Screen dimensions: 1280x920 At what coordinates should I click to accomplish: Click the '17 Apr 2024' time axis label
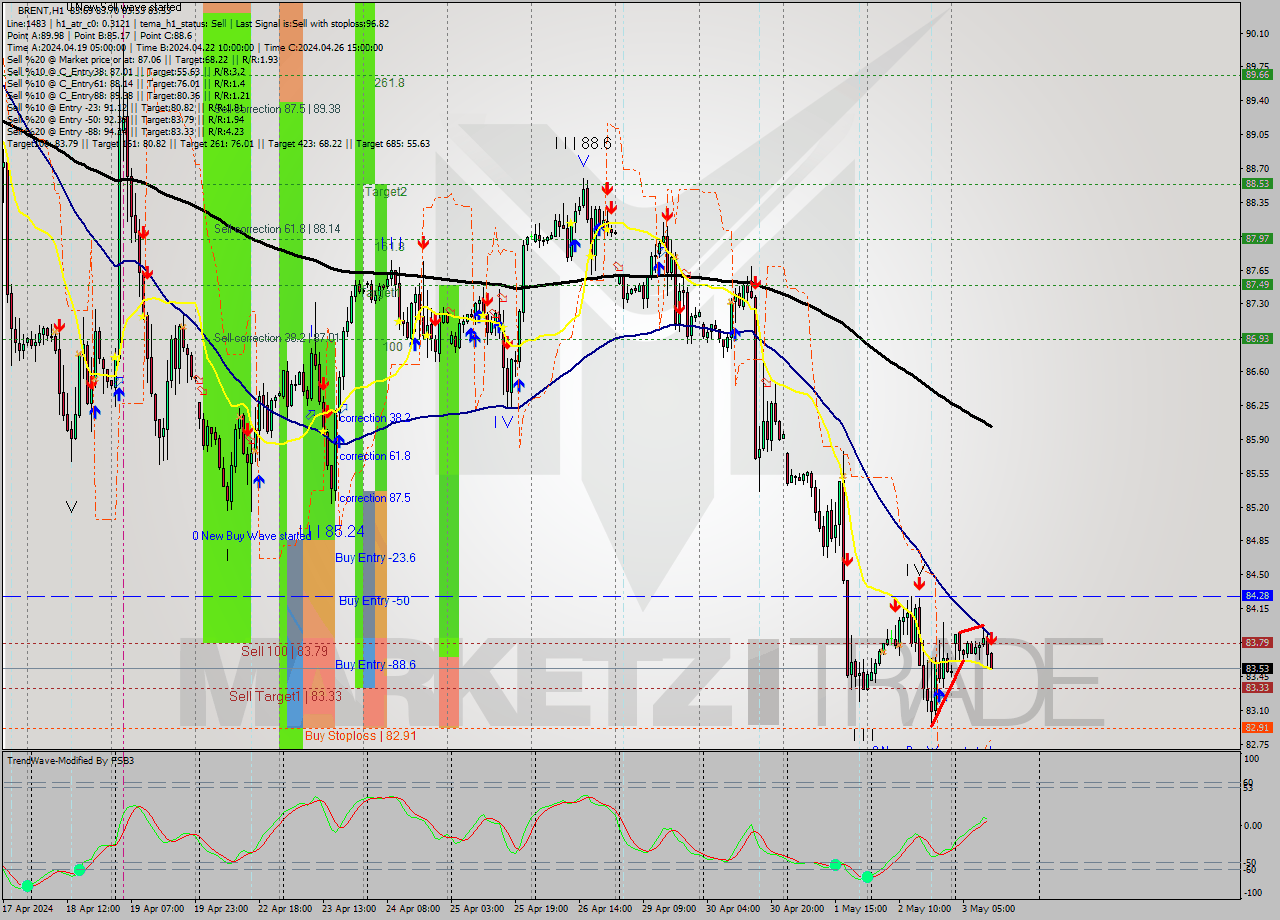30,909
